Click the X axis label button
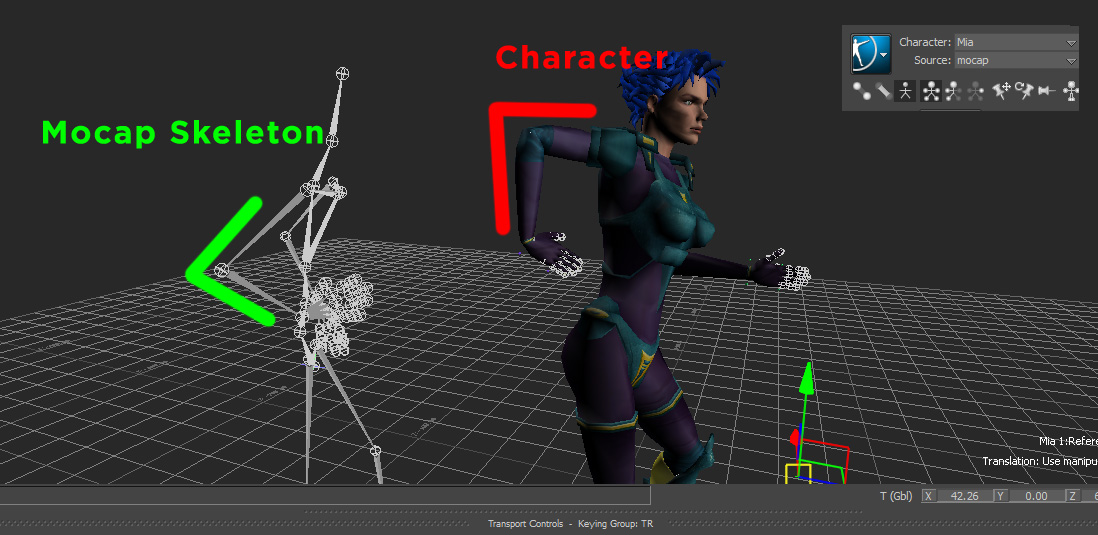 point(929,496)
